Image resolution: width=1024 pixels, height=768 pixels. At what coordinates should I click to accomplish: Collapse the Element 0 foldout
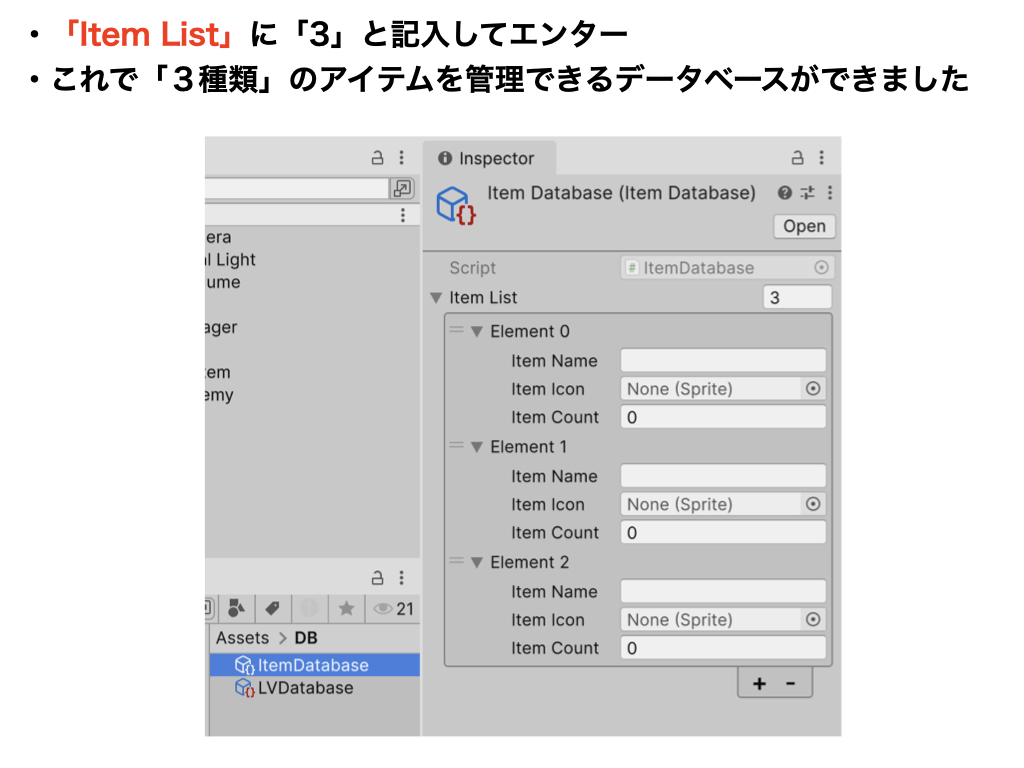477,332
